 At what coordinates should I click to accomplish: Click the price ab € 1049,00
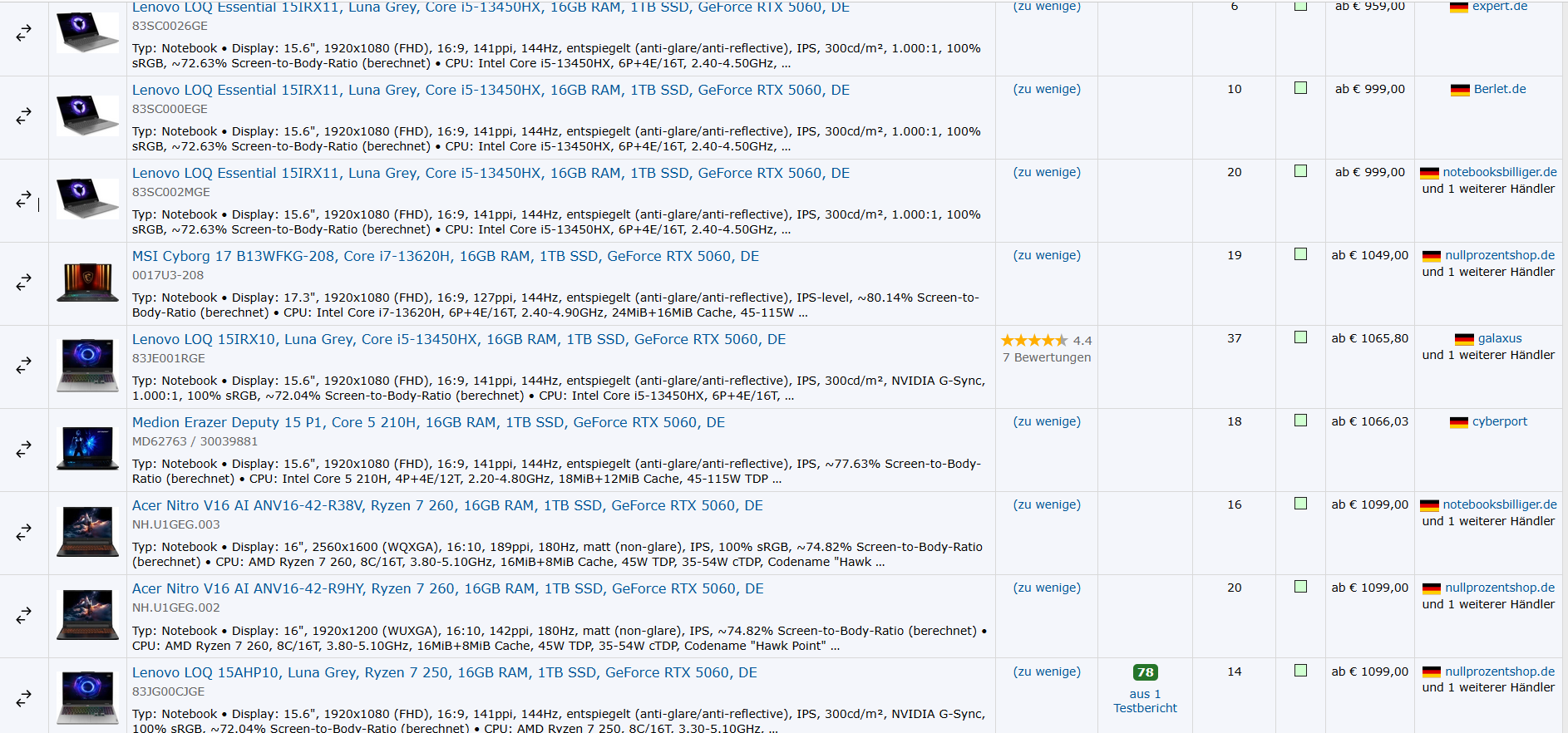click(1370, 255)
